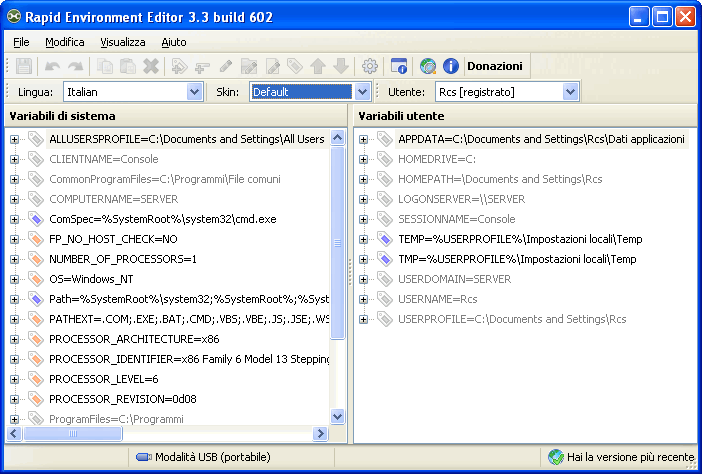
Task: Select the PROCESSOR_REVISION=0d08 row
Action: point(123,399)
